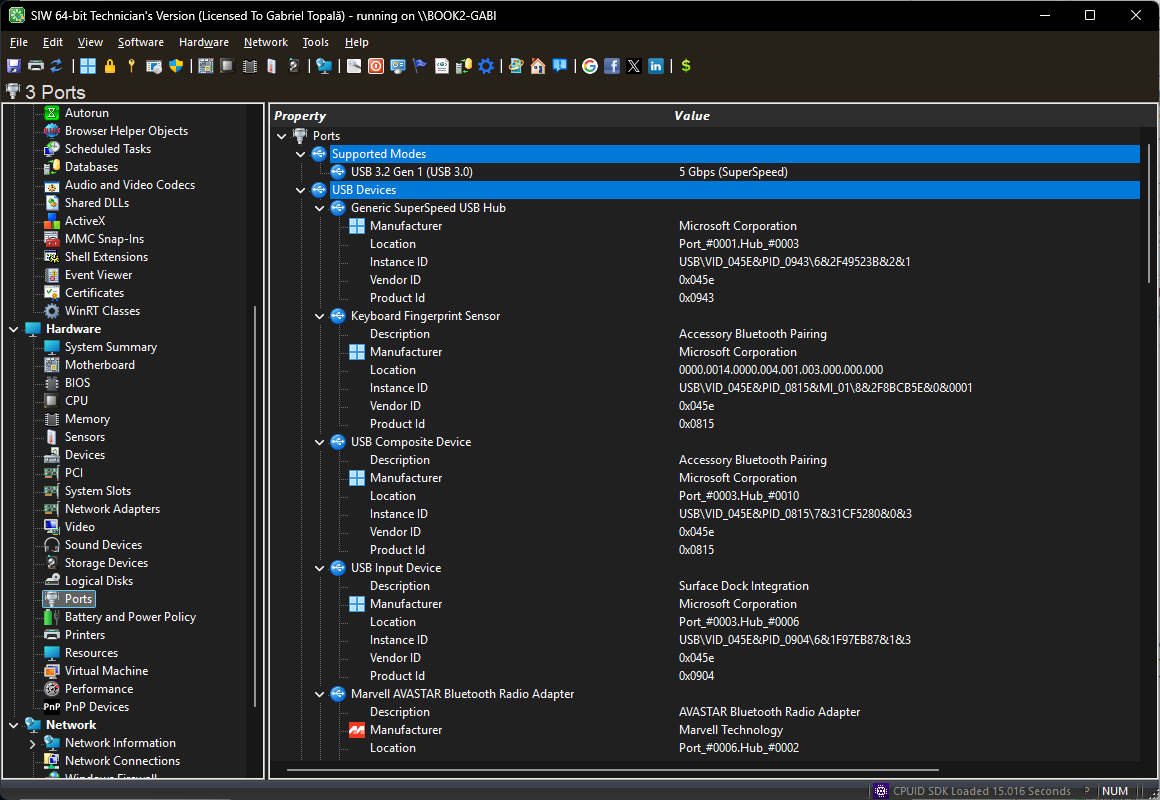Click the yellow padlock toolbar icon
The height and width of the screenshot is (800, 1160).
109,66
